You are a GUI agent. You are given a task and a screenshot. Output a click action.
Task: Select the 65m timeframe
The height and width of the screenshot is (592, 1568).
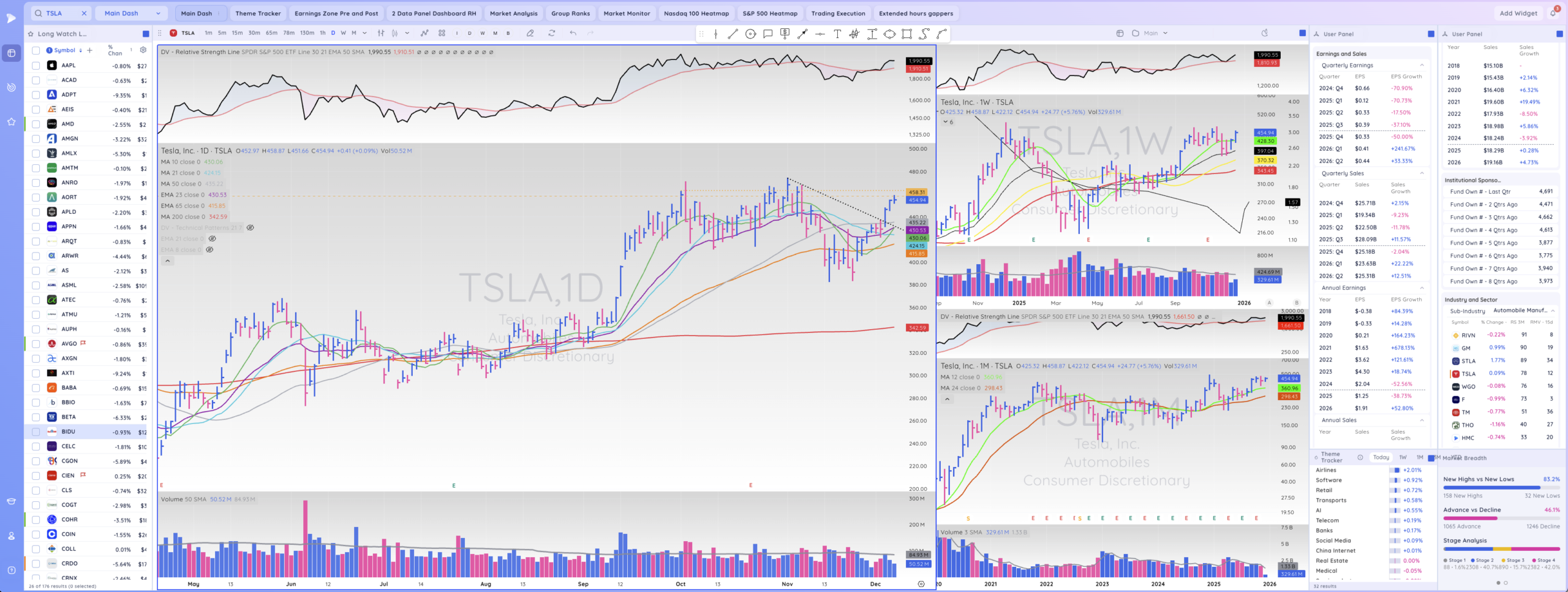point(271,33)
